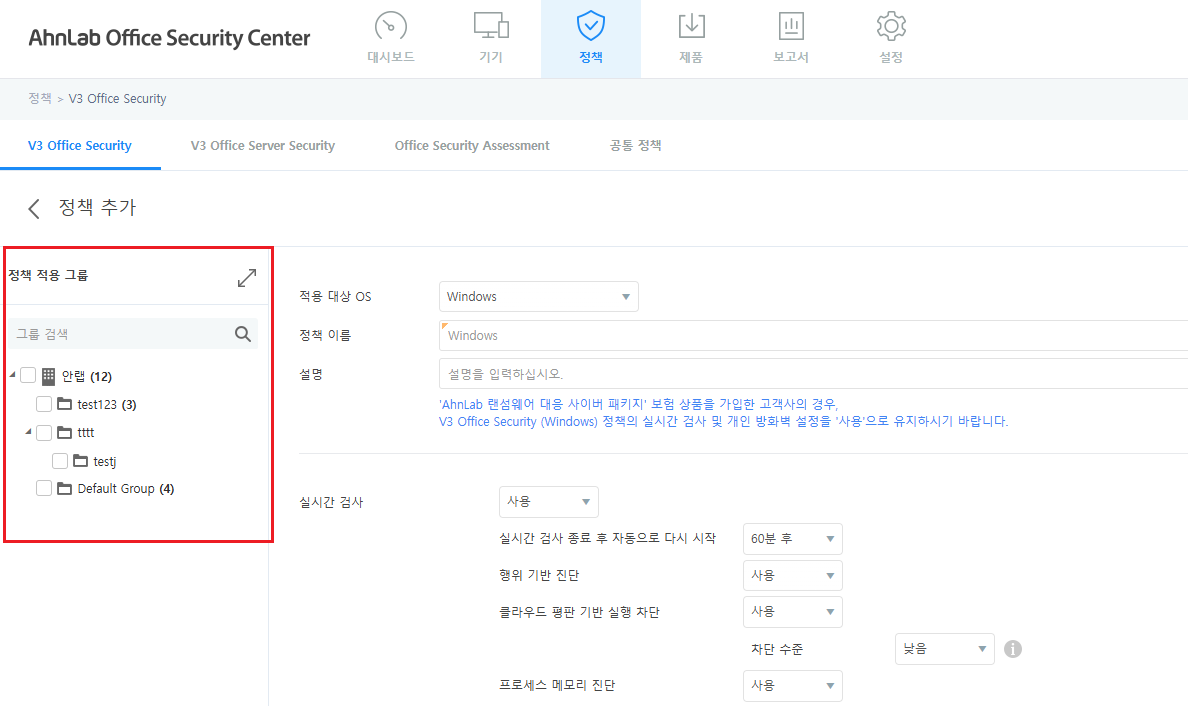Select the Default Group (4) tree label
This screenshot has width=1188, height=706.
coord(126,489)
